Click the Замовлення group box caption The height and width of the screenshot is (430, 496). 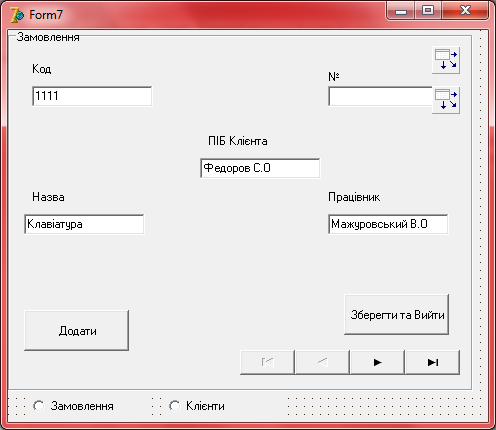coord(48,37)
